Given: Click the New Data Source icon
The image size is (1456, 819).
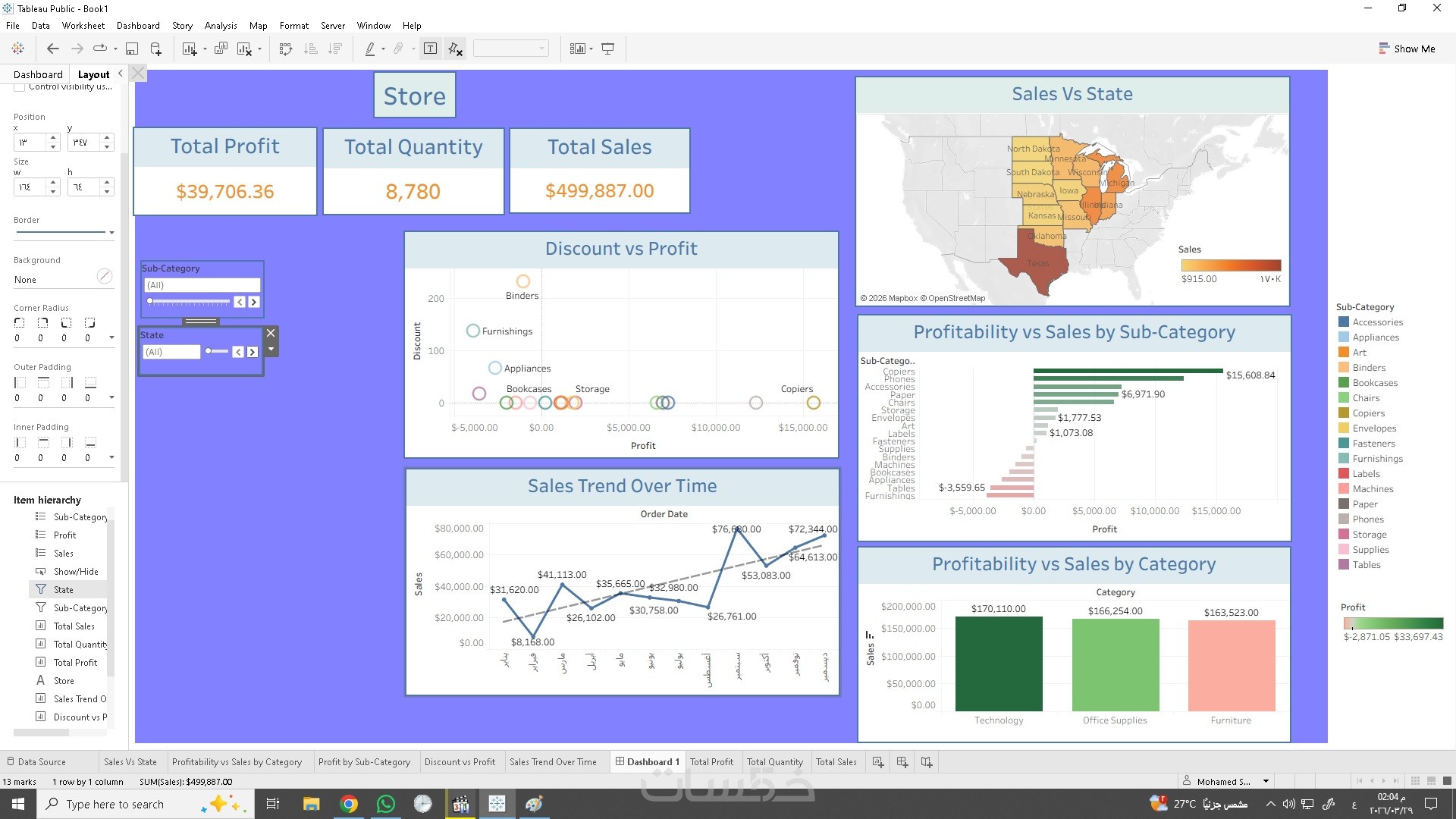Looking at the screenshot, I should 155,49.
